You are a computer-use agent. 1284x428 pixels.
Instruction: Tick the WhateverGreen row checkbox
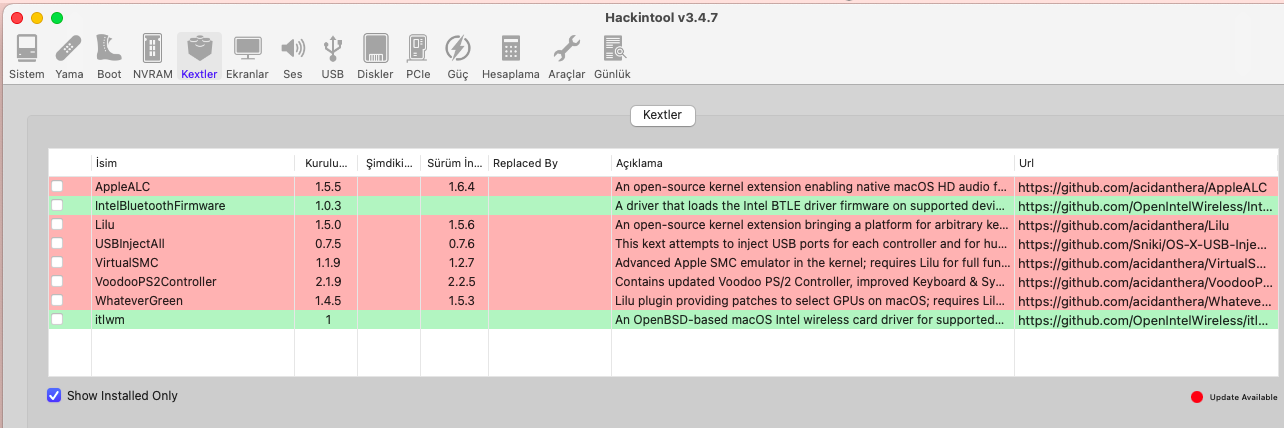(57, 301)
